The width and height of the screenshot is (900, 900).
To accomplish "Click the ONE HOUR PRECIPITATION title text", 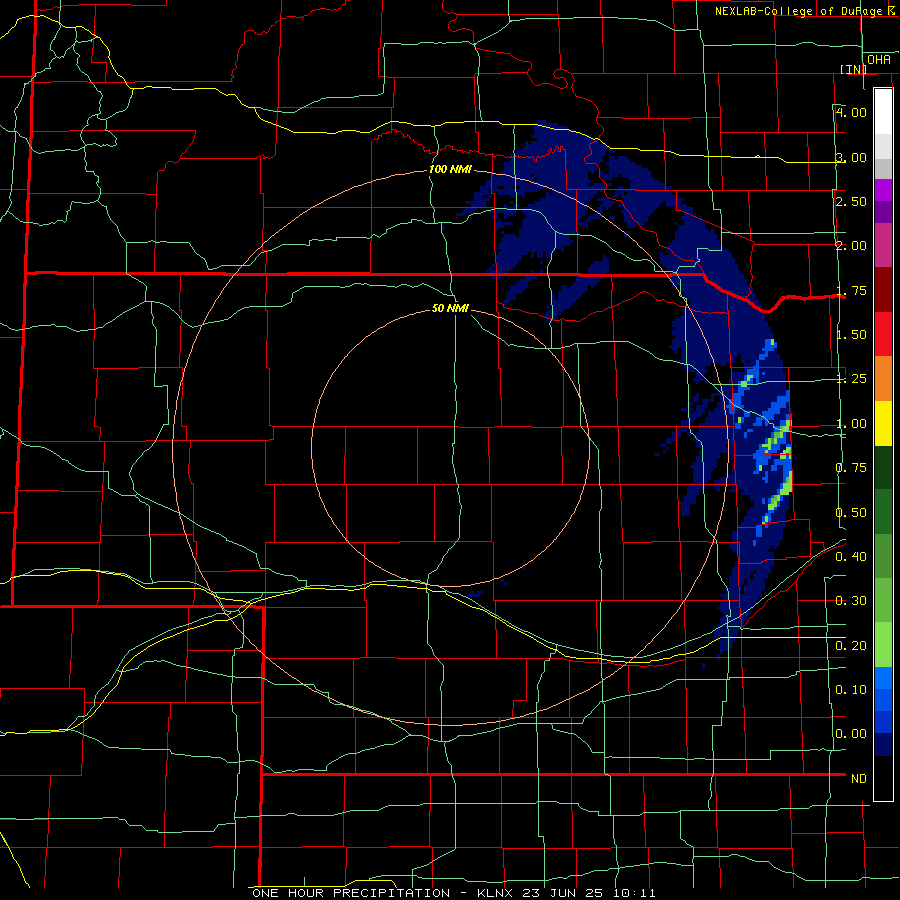I will coord(351,893).
